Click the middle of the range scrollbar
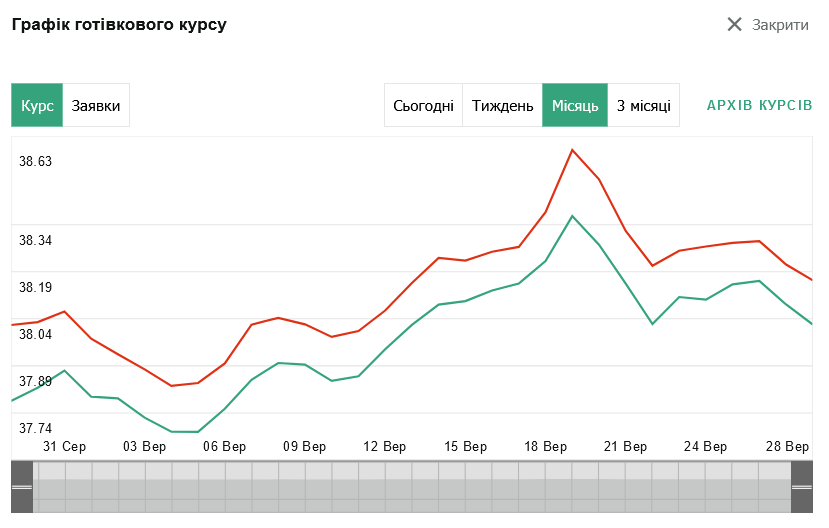This screenshot has height=528, width=829. [412, 487]
